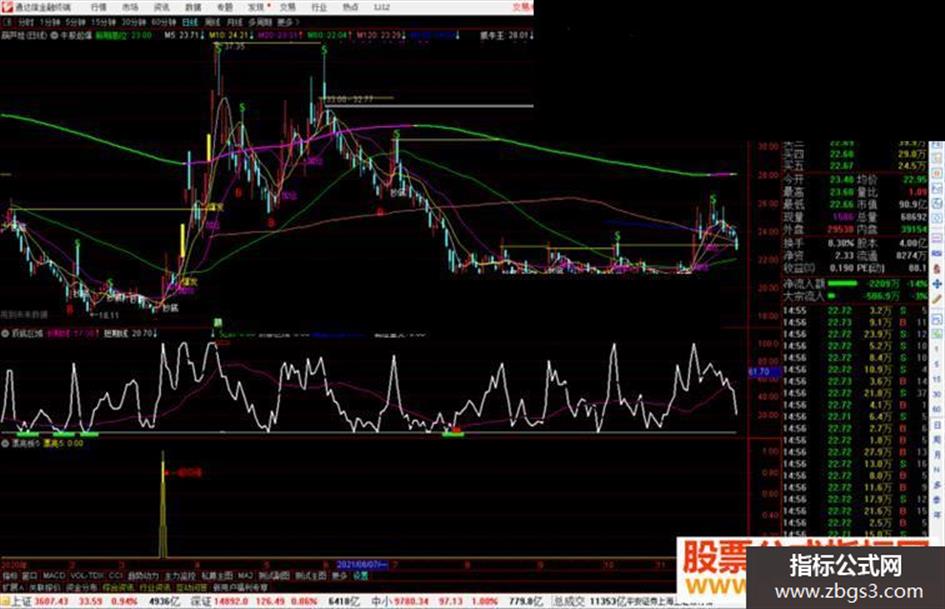
Task: Open the 数据 menu
Action: (193, 7)
